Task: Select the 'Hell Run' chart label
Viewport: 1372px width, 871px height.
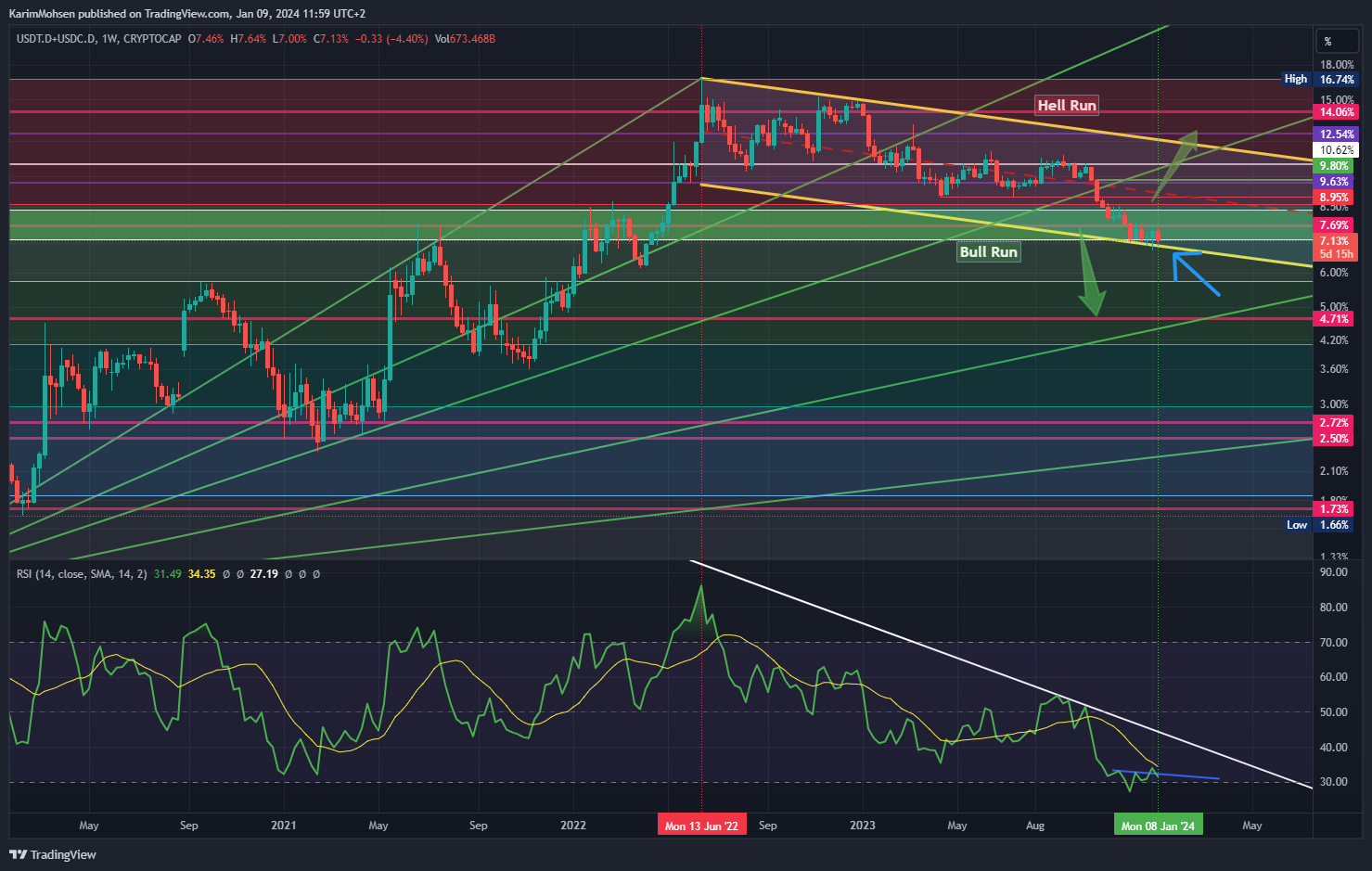Action: point(1067,106)
